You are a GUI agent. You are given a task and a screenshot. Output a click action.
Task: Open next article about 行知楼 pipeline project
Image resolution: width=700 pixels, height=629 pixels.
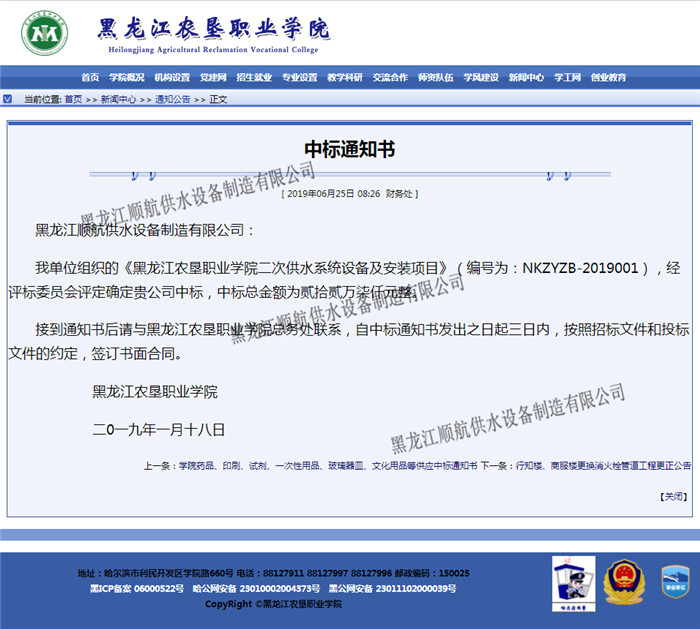(601, 466)
